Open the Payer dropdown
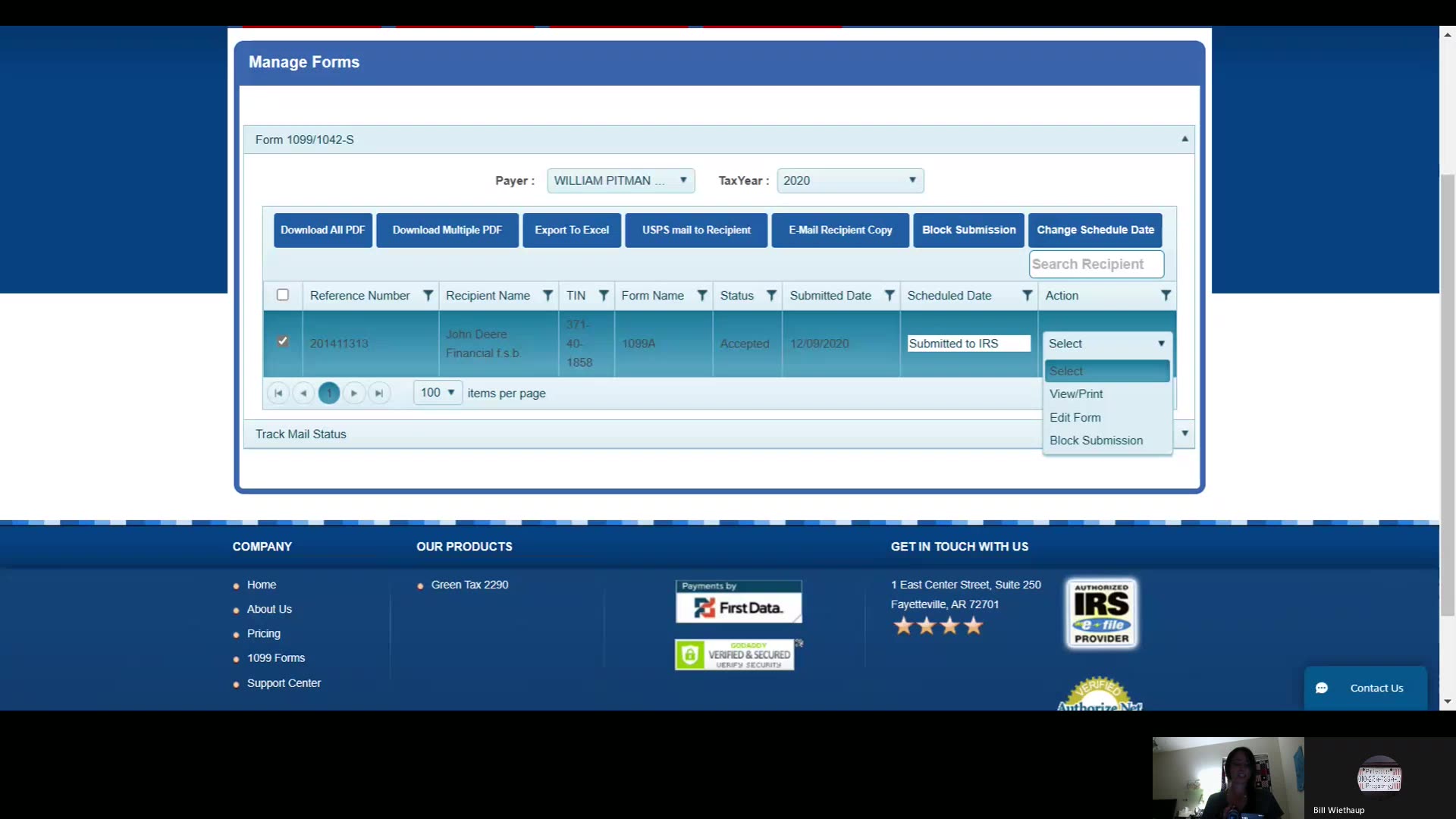This screenshot has height=819, width=1456. pyautogui.click(x=620, y=180)
